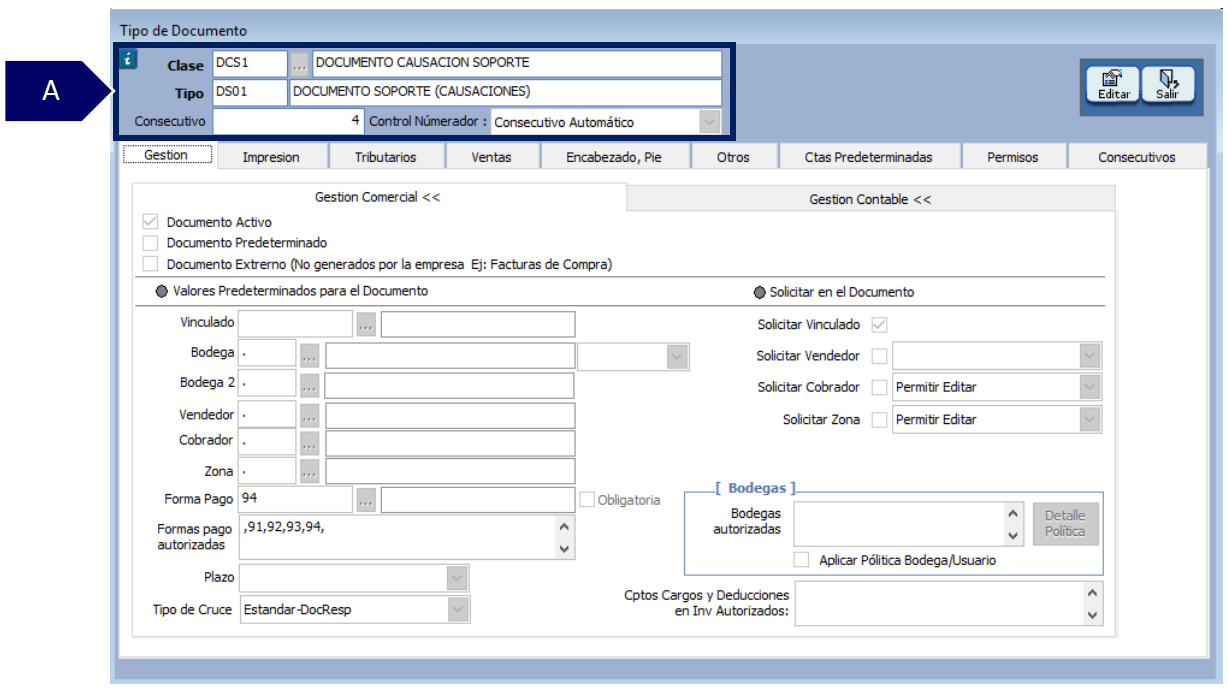Click the Detalle Política button
Screen dimensions: 1228x690
coord(1065,524)
